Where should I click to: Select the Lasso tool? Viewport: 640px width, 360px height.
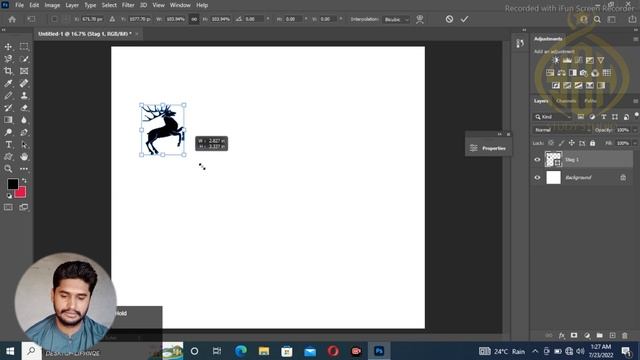click(8, 59)
